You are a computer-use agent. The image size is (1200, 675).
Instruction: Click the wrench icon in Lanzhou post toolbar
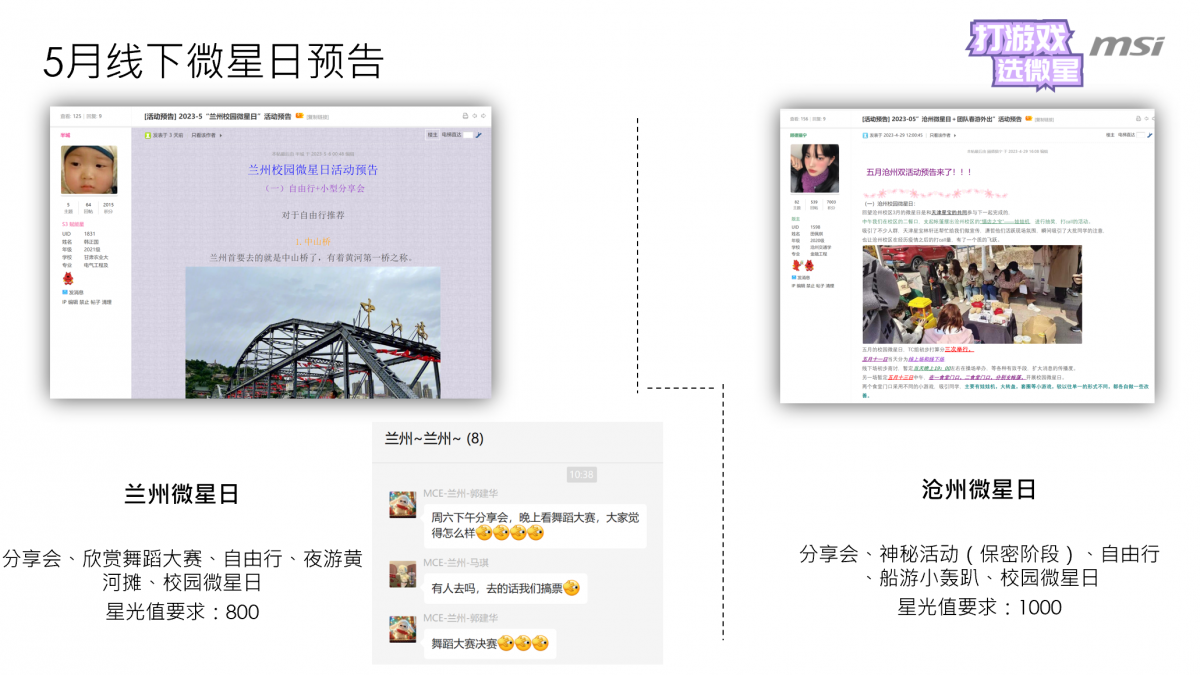click(478, 134)
